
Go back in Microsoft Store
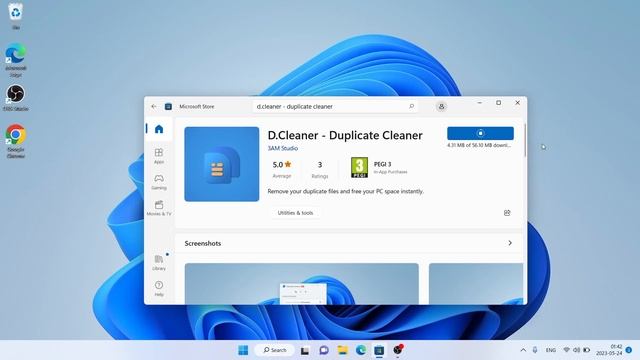154,107
